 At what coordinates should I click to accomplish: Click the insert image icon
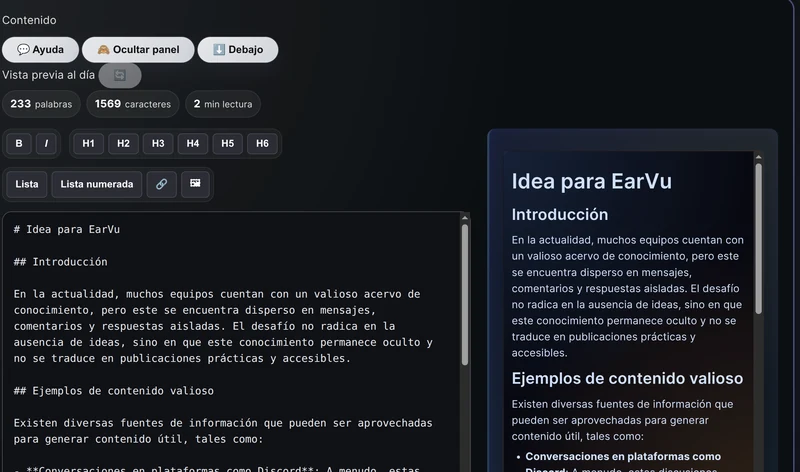pos(195,184)
